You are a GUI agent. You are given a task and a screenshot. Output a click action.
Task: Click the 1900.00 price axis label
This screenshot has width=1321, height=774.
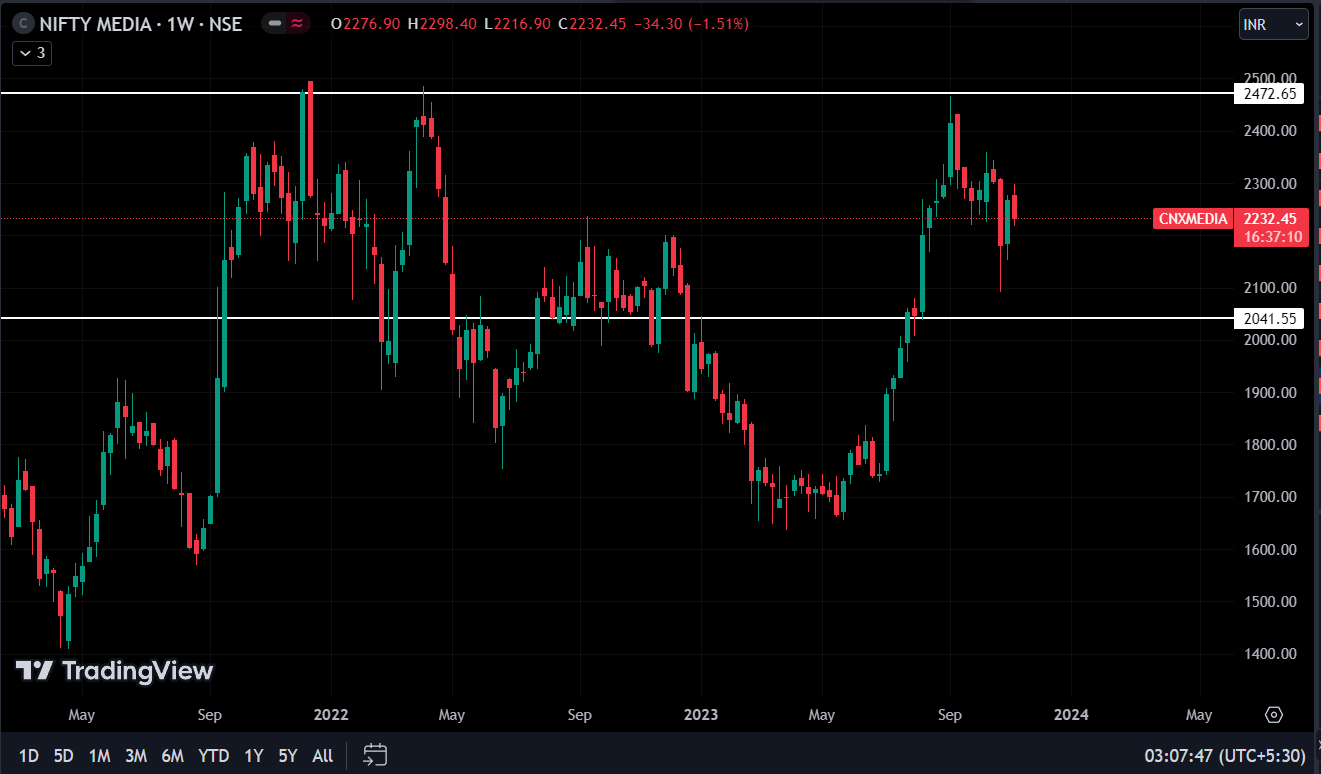(x=1268, y=393)
